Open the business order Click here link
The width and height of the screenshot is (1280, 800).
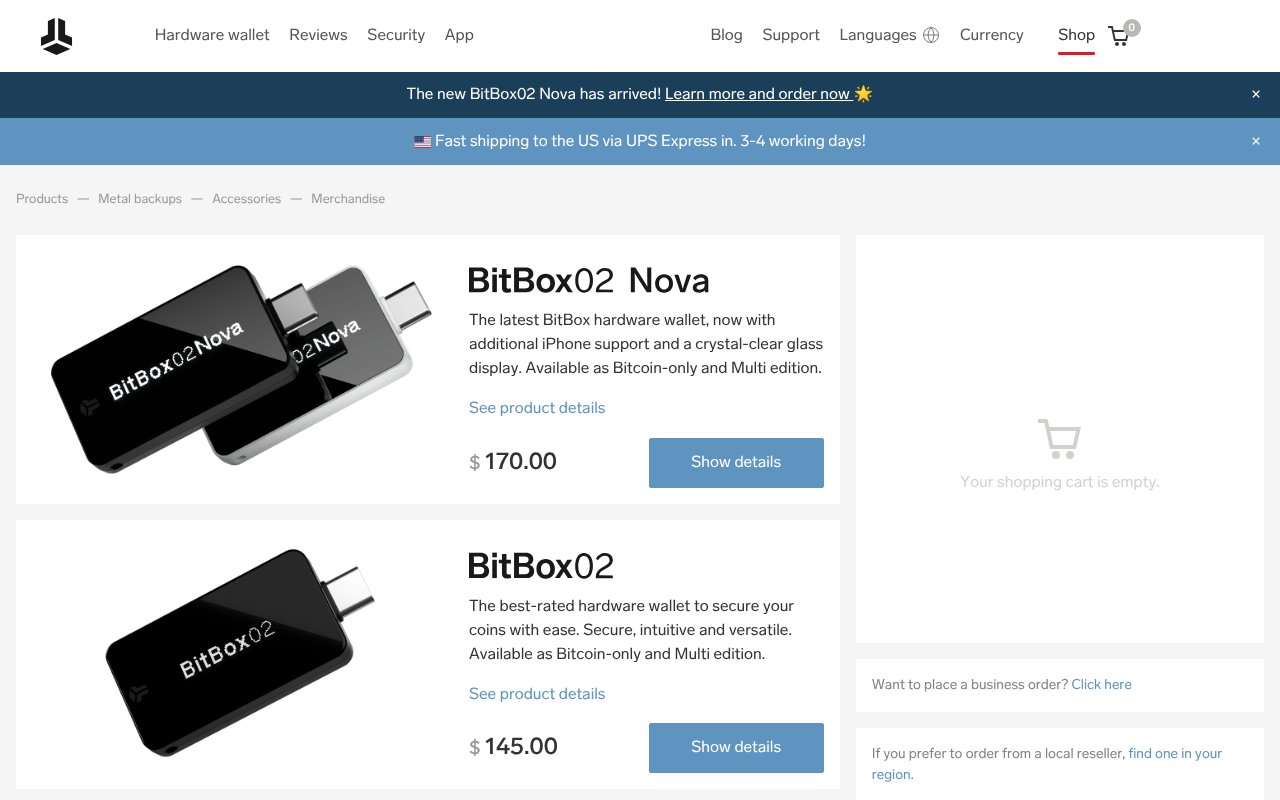tap(1101, 684)
